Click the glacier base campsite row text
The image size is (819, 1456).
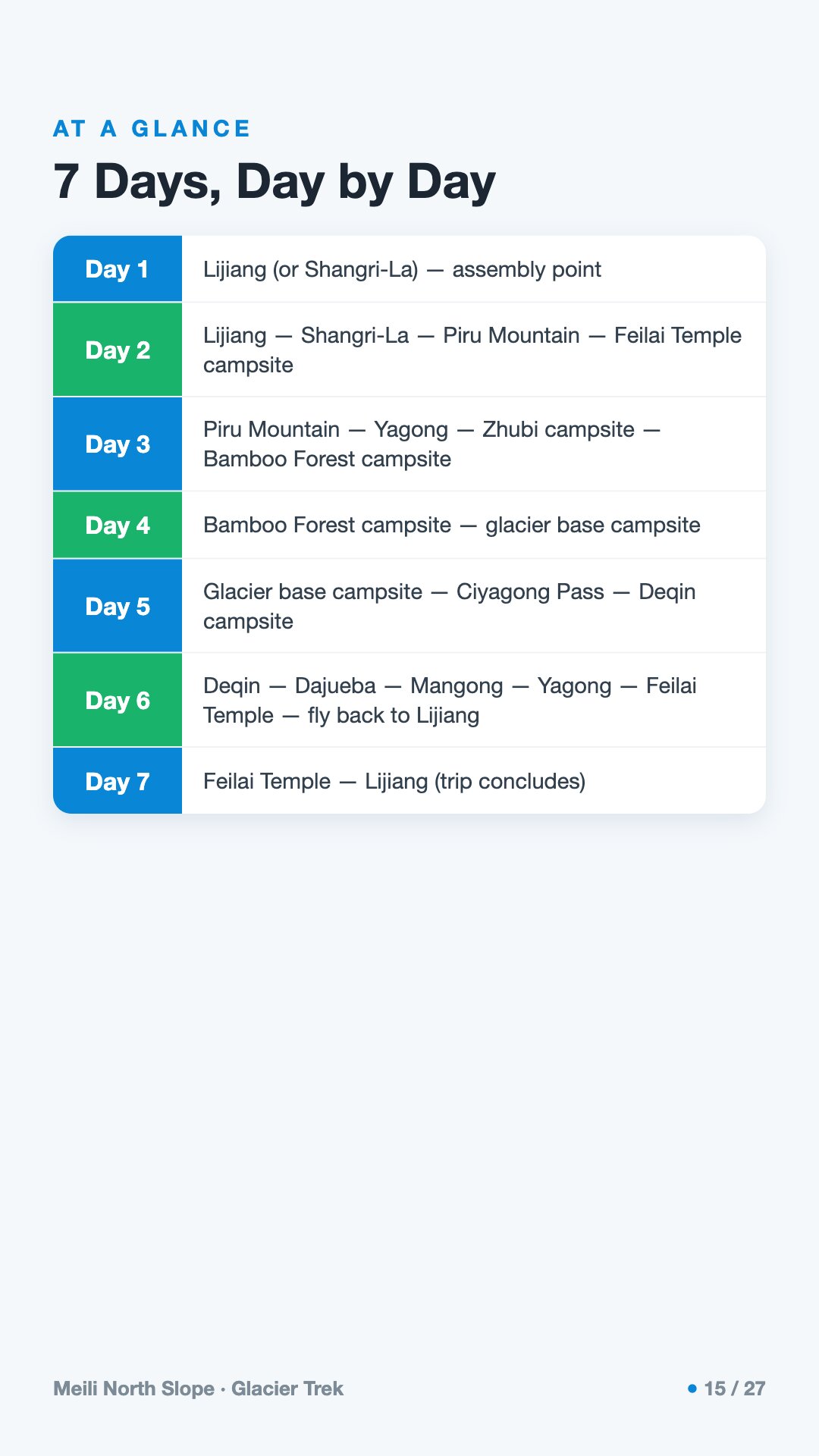point(452,525)
